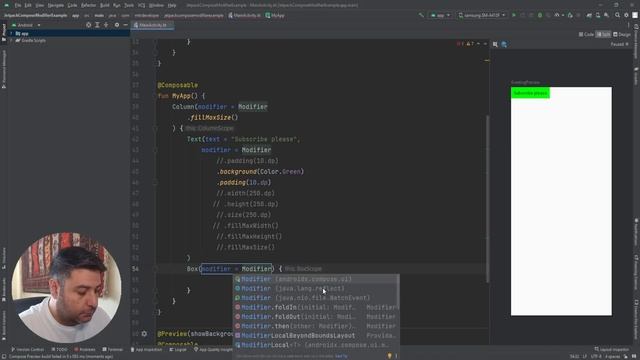Hide the Project panel with minus icon
Viewport: 640px width, 360px height.
point(125,25)
